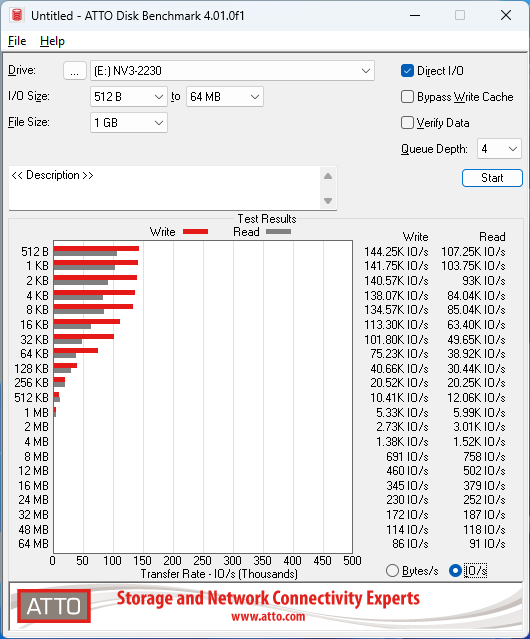Click the ATTO app icon in title bar

[x=17, y=15]
